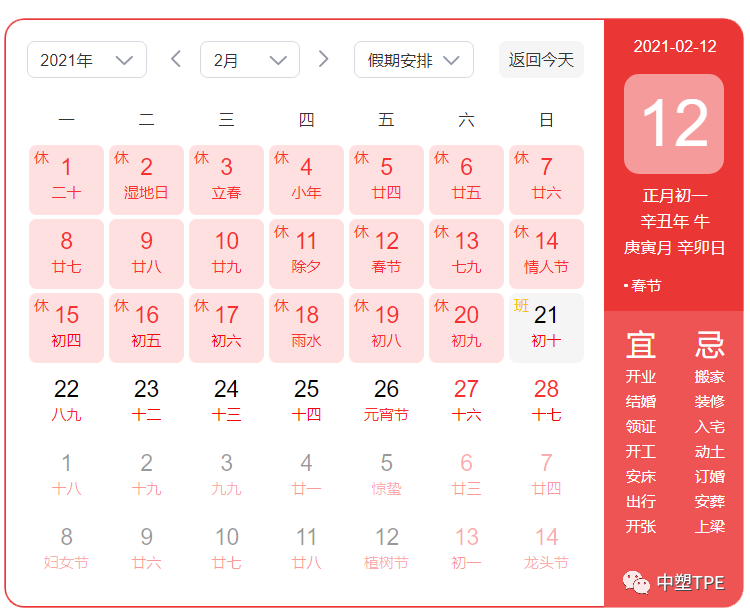Go to previous month with left arrow
The height and width of the screenshot is (616, 750).
pos(176,60)
